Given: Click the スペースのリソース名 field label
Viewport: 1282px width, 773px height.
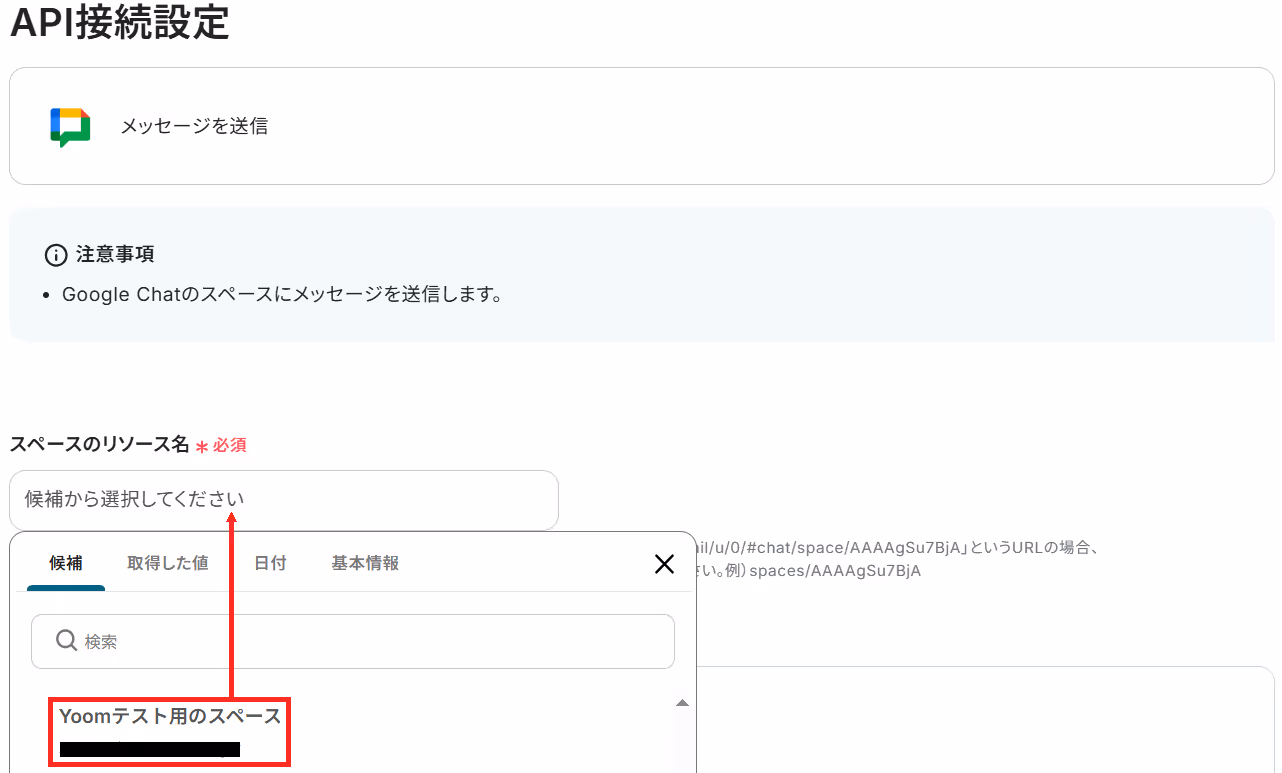Looking at the screenshot, I should 99,445.
